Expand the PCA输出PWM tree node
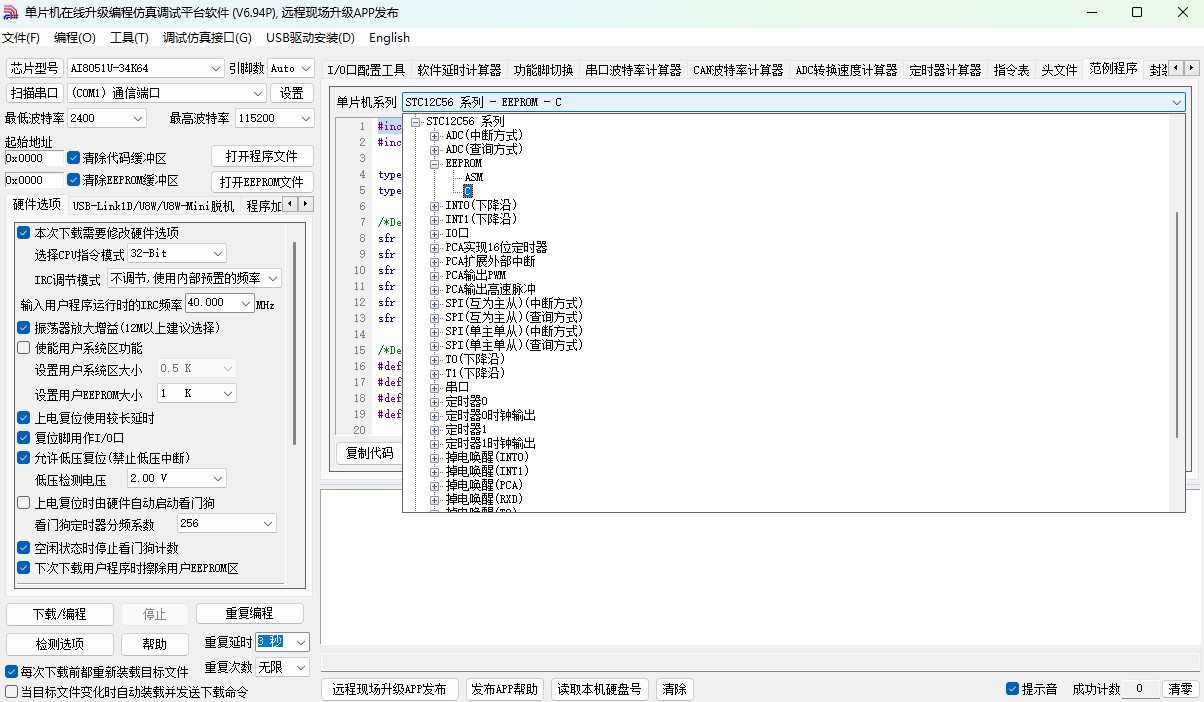 [x=435, y=275]
